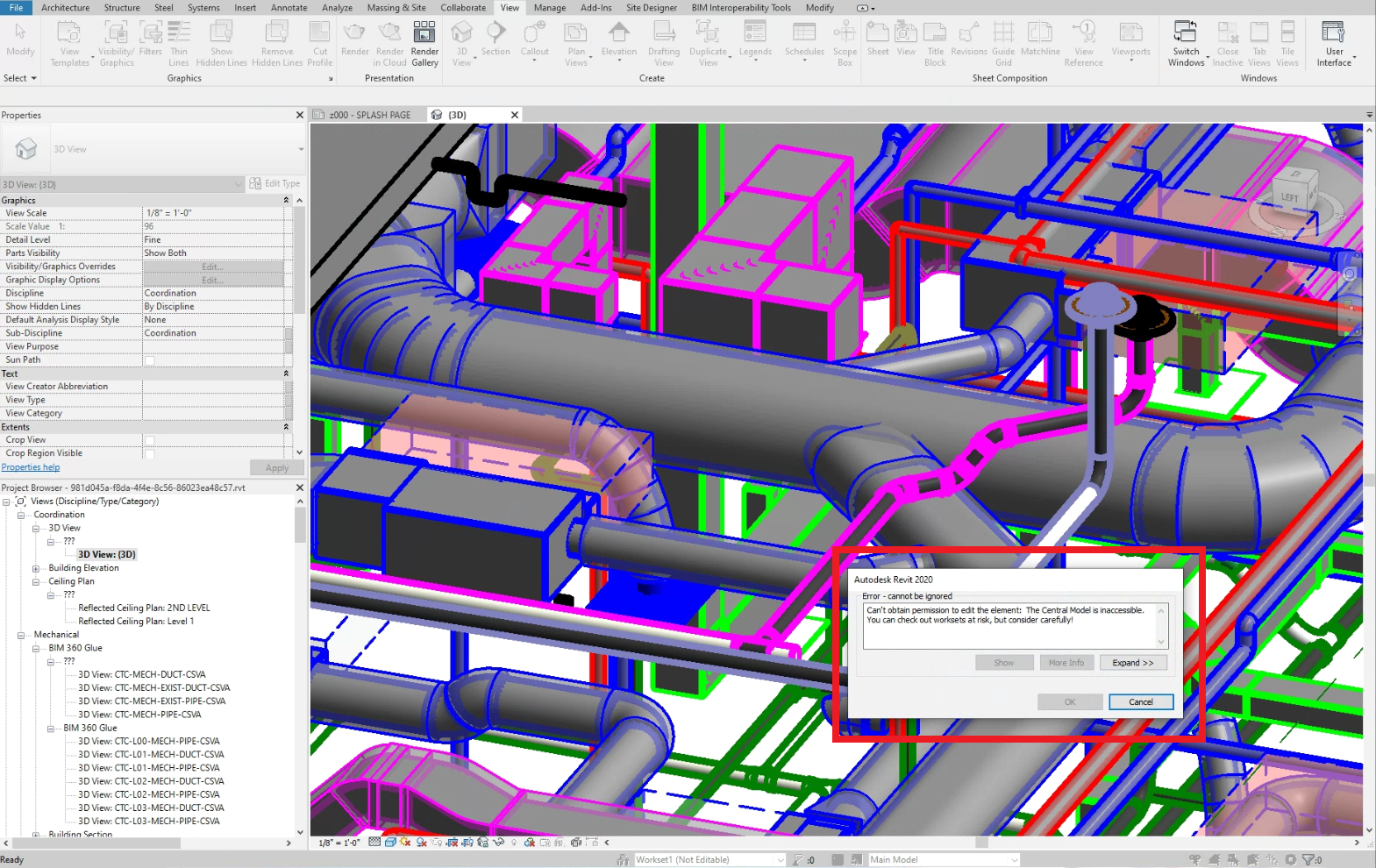The image size is (1376, 868).
Task: Open the Render Gallery tool
Action: pyautogui.click(x=424, y=43)
